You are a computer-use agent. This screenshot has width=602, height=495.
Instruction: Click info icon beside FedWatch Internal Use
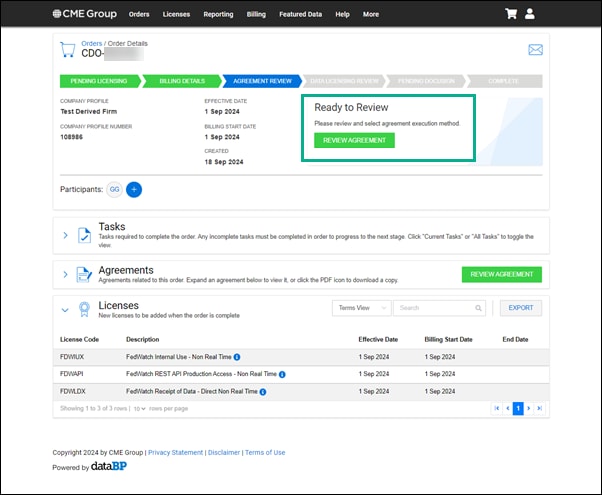237,356
